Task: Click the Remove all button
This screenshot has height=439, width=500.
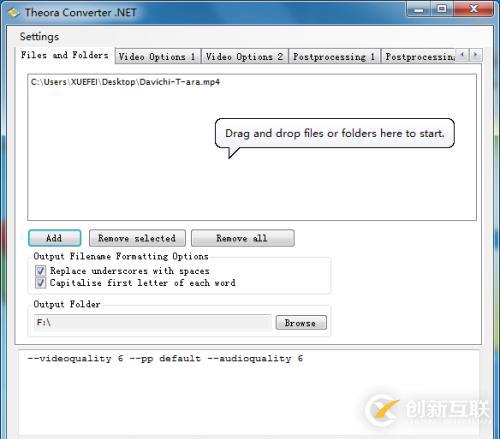Action: coord(242,238)
